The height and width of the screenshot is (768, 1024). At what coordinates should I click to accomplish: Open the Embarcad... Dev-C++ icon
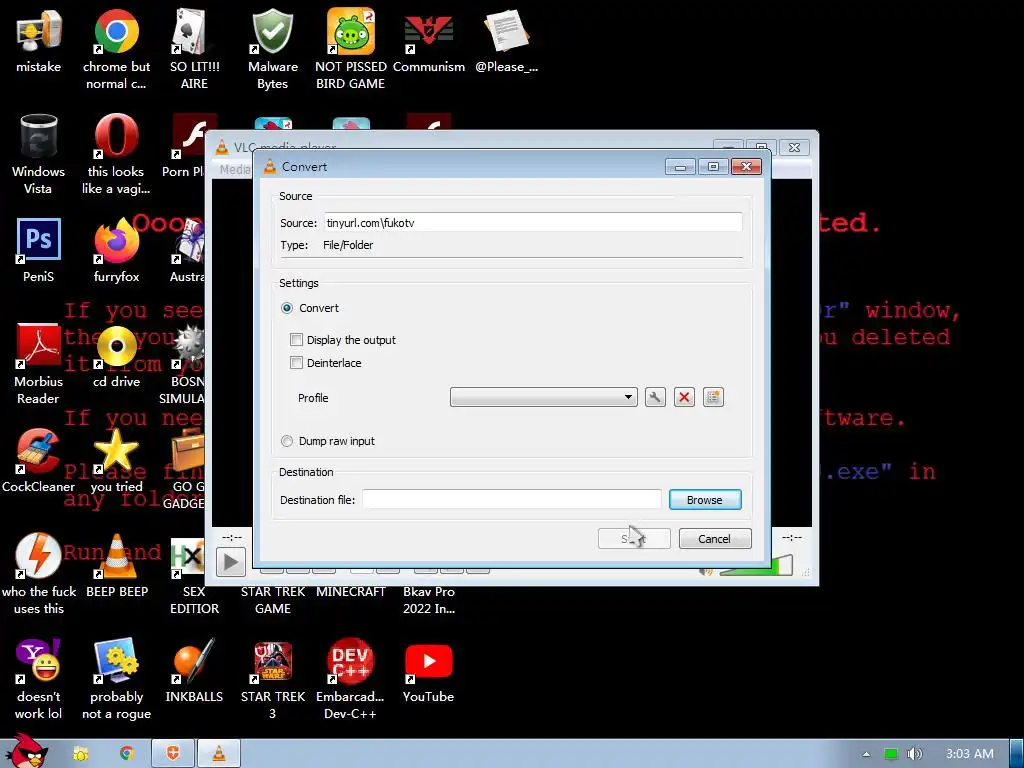[351, 679]
